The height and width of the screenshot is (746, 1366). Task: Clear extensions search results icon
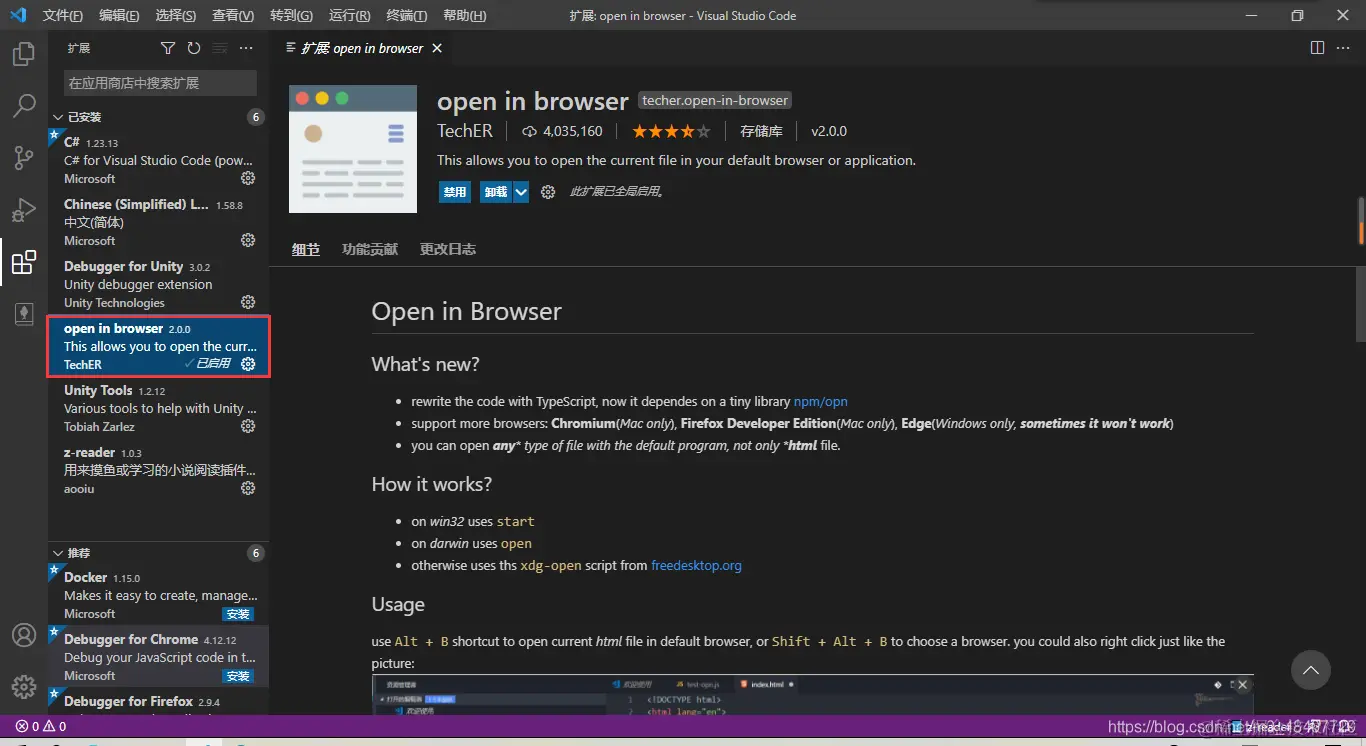click(220, 48)
